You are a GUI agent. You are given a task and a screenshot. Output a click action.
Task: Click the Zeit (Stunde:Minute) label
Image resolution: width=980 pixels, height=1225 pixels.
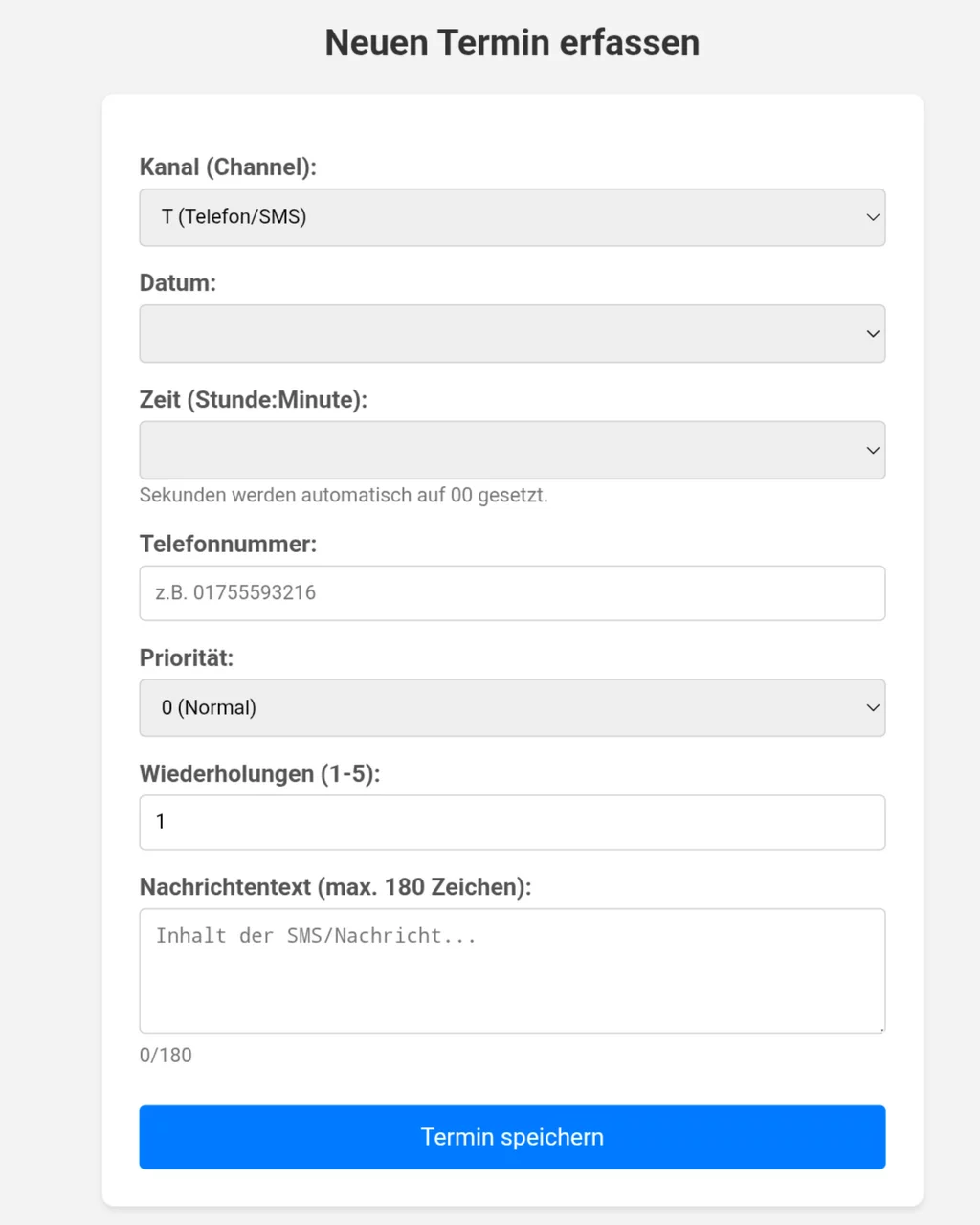254,399
